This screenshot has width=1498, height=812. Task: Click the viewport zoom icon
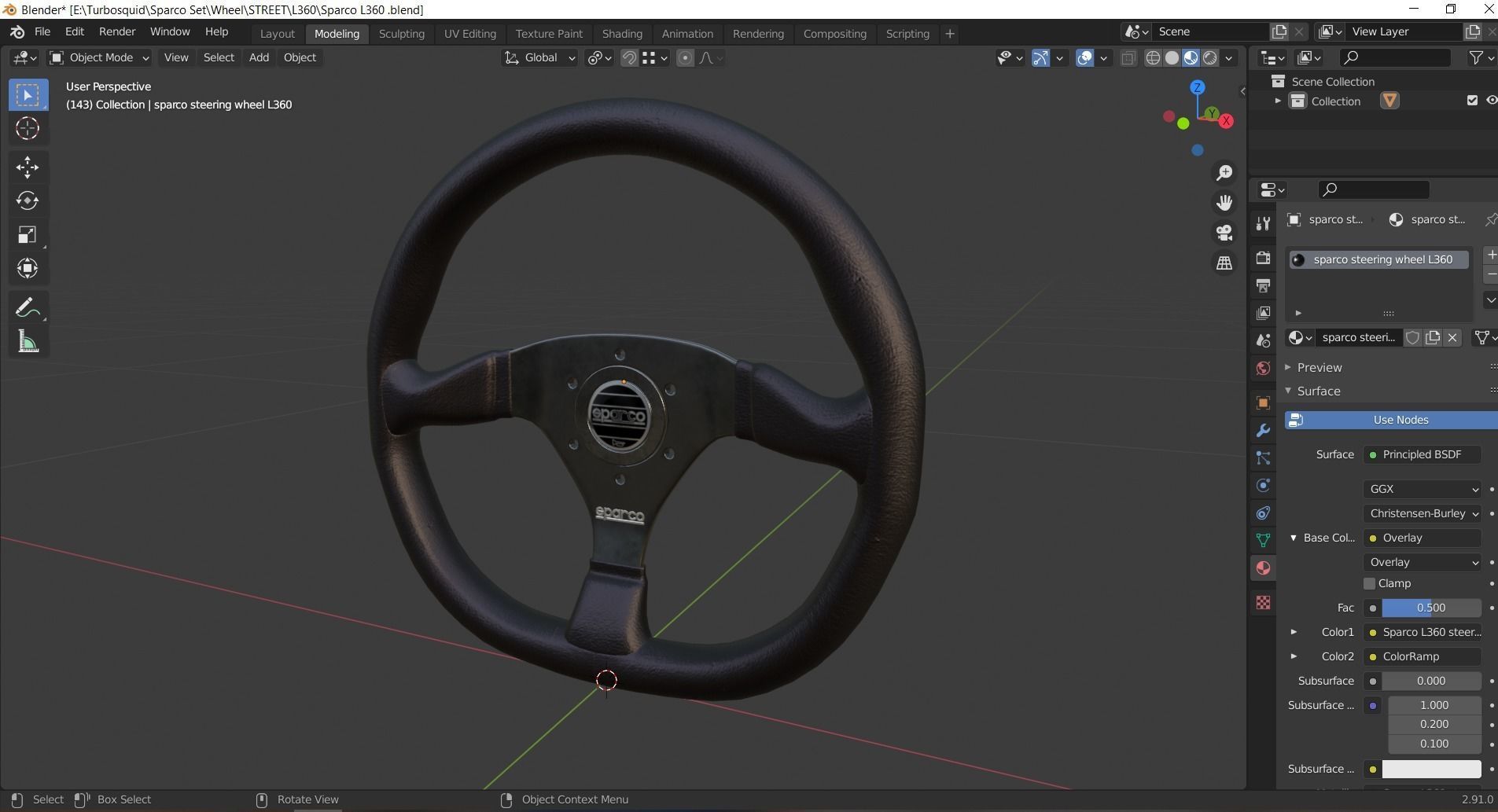click(x=1224, y=173)
